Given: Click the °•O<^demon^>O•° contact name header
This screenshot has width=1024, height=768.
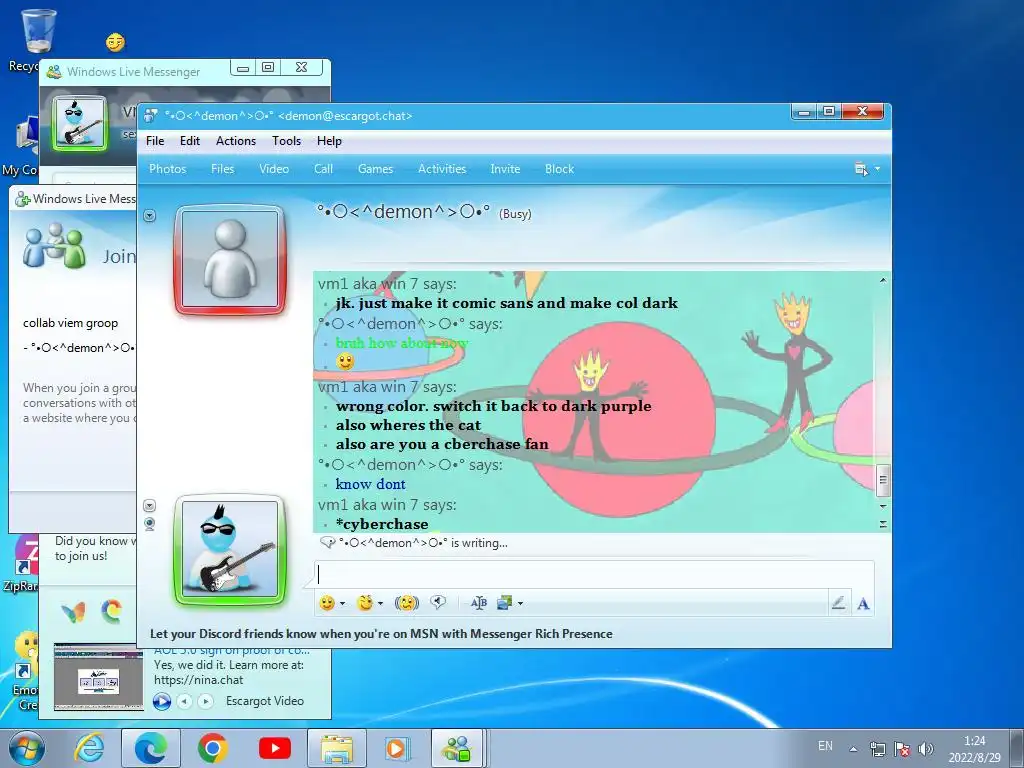Looking at the screenshot, I should 404,212.
